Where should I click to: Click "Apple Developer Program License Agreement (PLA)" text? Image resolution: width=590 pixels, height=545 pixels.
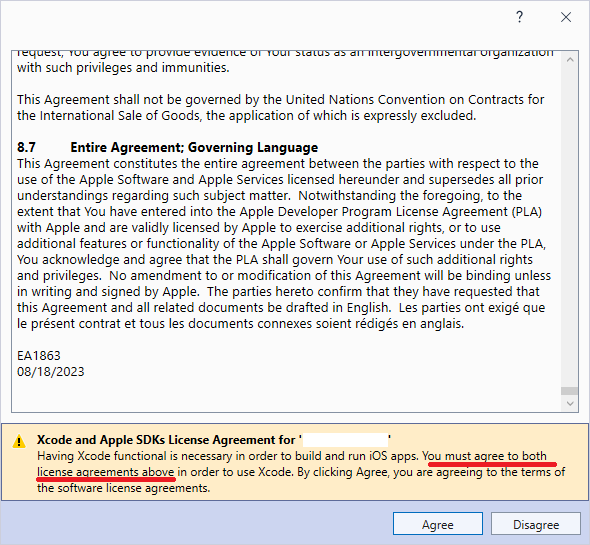[391, 212]
